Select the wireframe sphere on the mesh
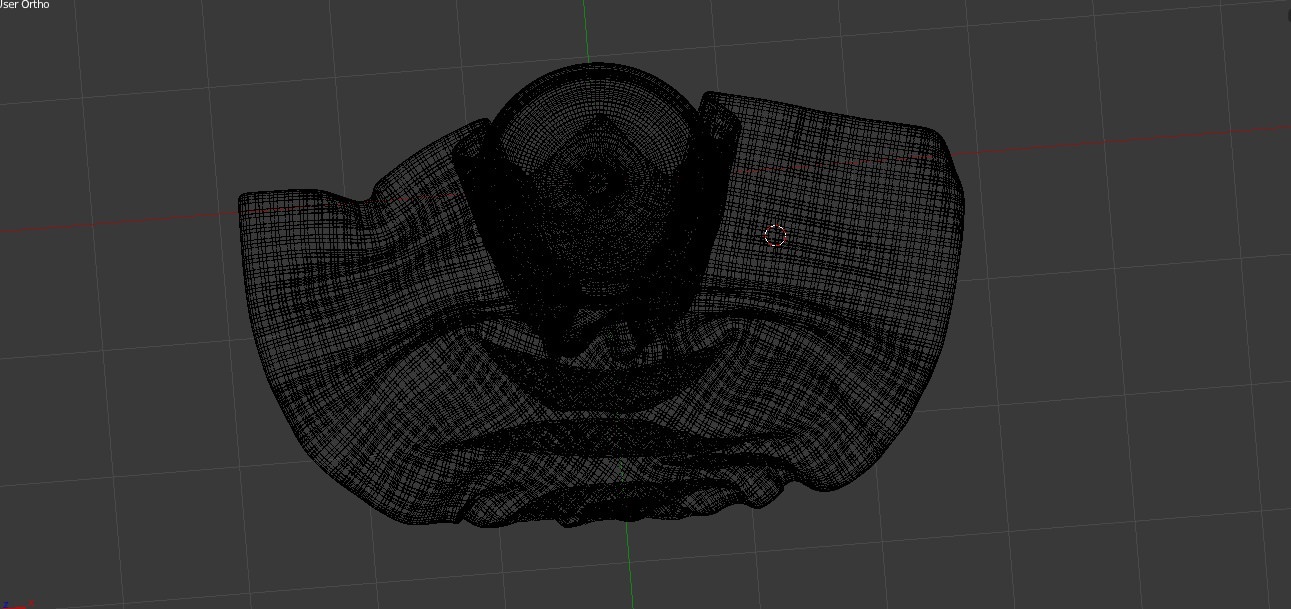Viewport: 1291px width, 609px height. click(x=596, y=180)
